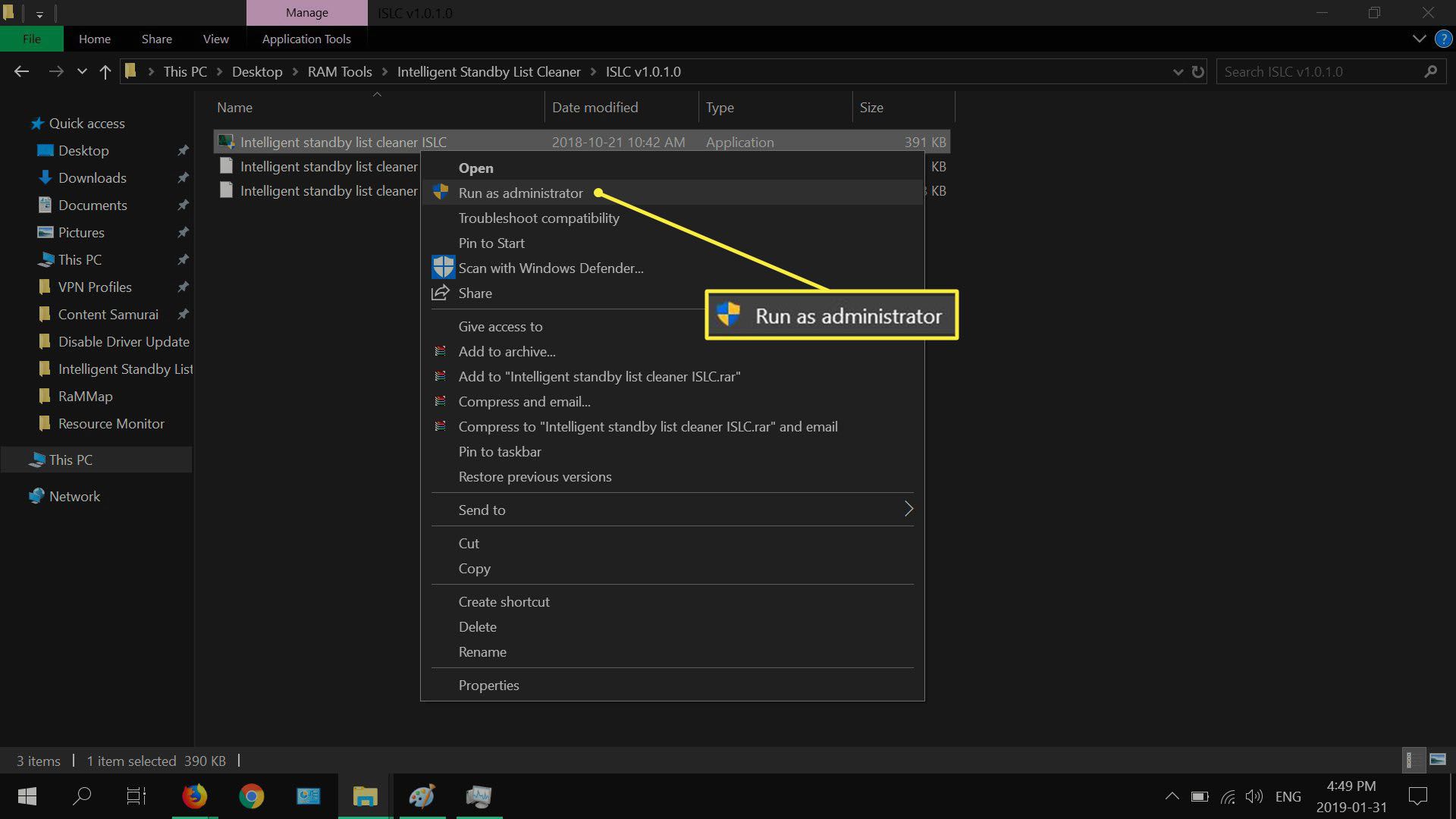Select Network in the navigation pane
This screenshot has height=819, width=1456.
pyautogui.click(x=74, y=496)
